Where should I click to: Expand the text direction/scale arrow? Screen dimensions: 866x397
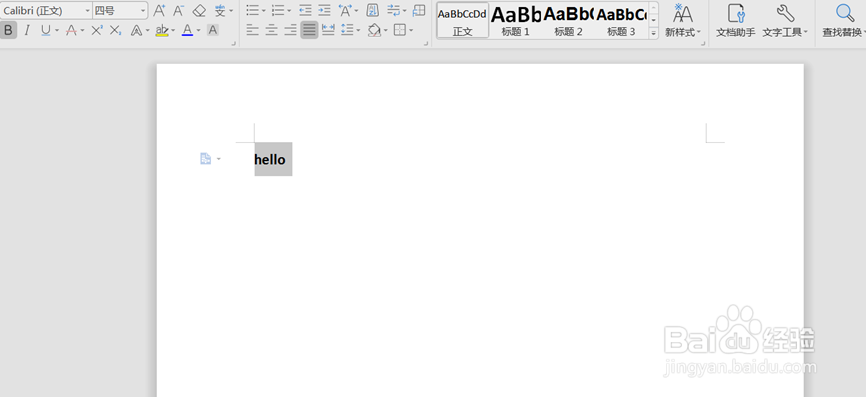click(x=356, y=10)
